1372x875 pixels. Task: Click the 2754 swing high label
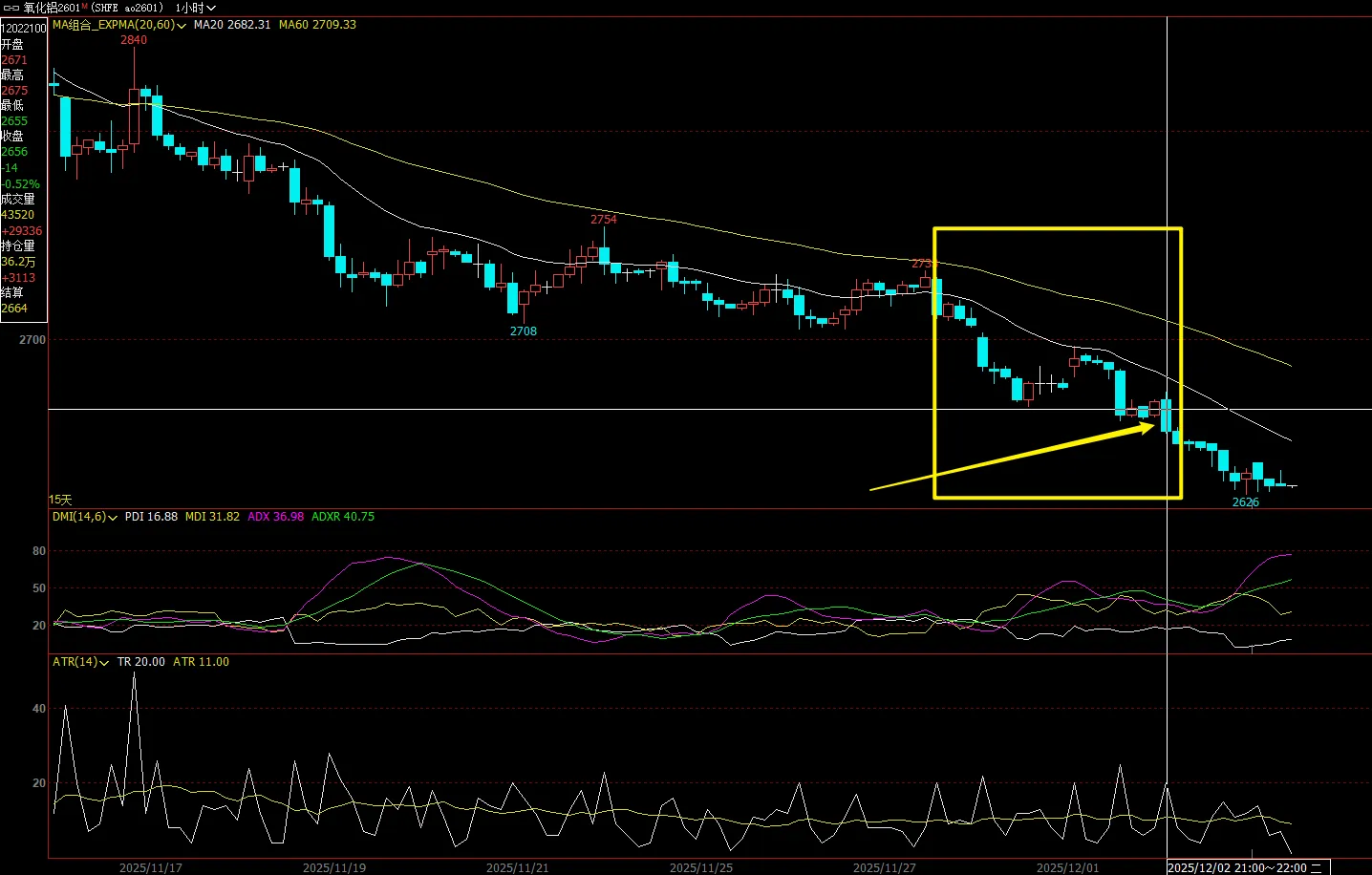[x=603, y=220]
